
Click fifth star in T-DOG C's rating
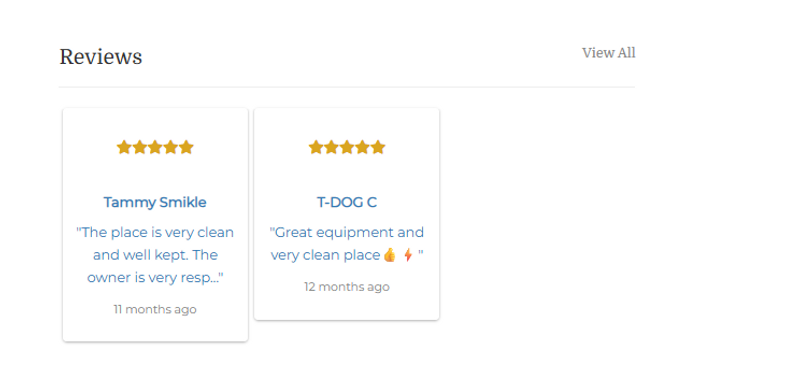(x=378, y=147)
